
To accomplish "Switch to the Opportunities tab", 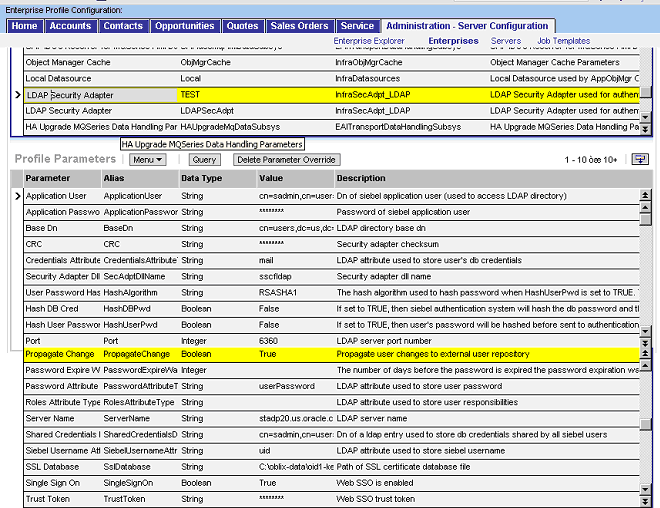I will pos(185,25).
